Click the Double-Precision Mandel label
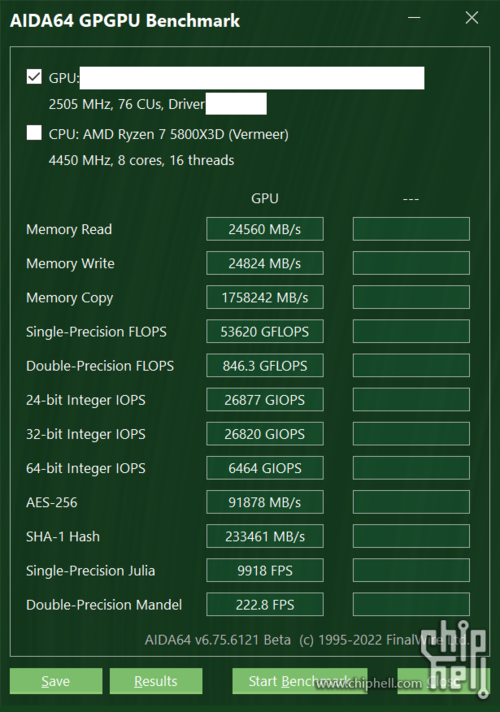The image size is (500, 712). (x=104, y=604)
